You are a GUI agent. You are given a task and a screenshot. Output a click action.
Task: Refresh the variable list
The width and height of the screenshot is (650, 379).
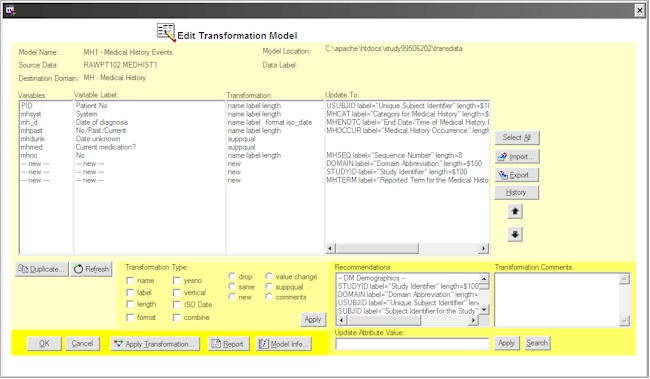[x=92, y=269]
